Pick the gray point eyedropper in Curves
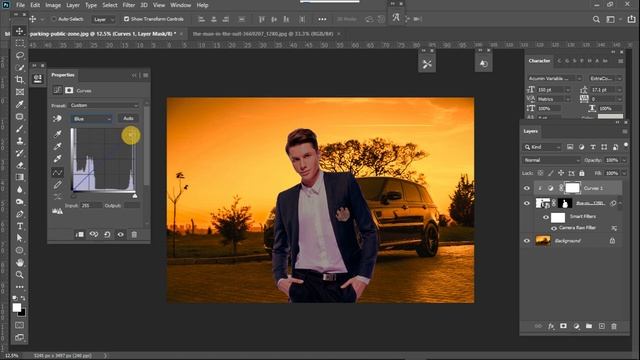Image resolution: width=640 pixels, height=360 pixels. click(x=58, y=146)
